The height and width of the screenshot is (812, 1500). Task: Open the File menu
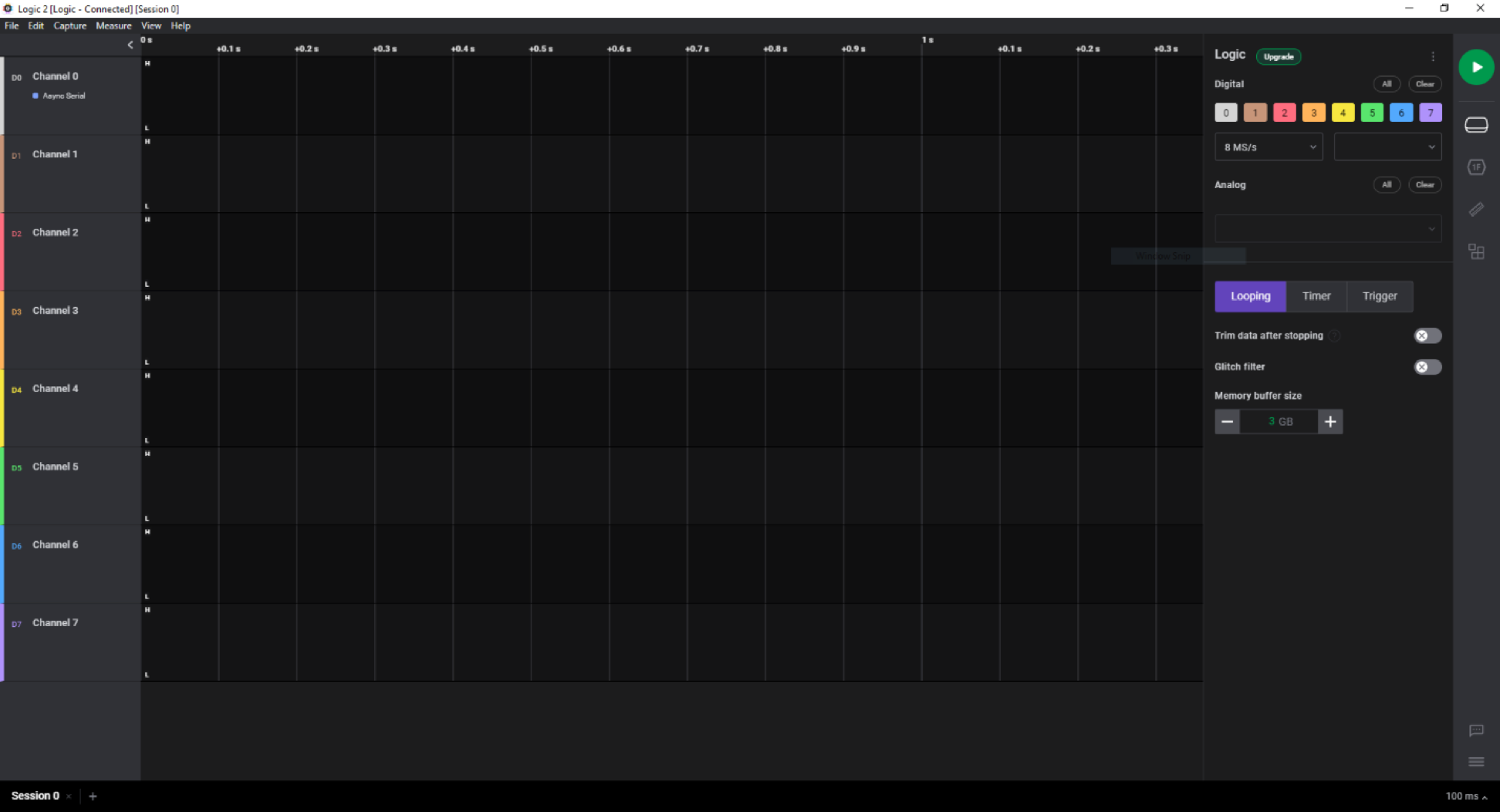coord(12,25)
